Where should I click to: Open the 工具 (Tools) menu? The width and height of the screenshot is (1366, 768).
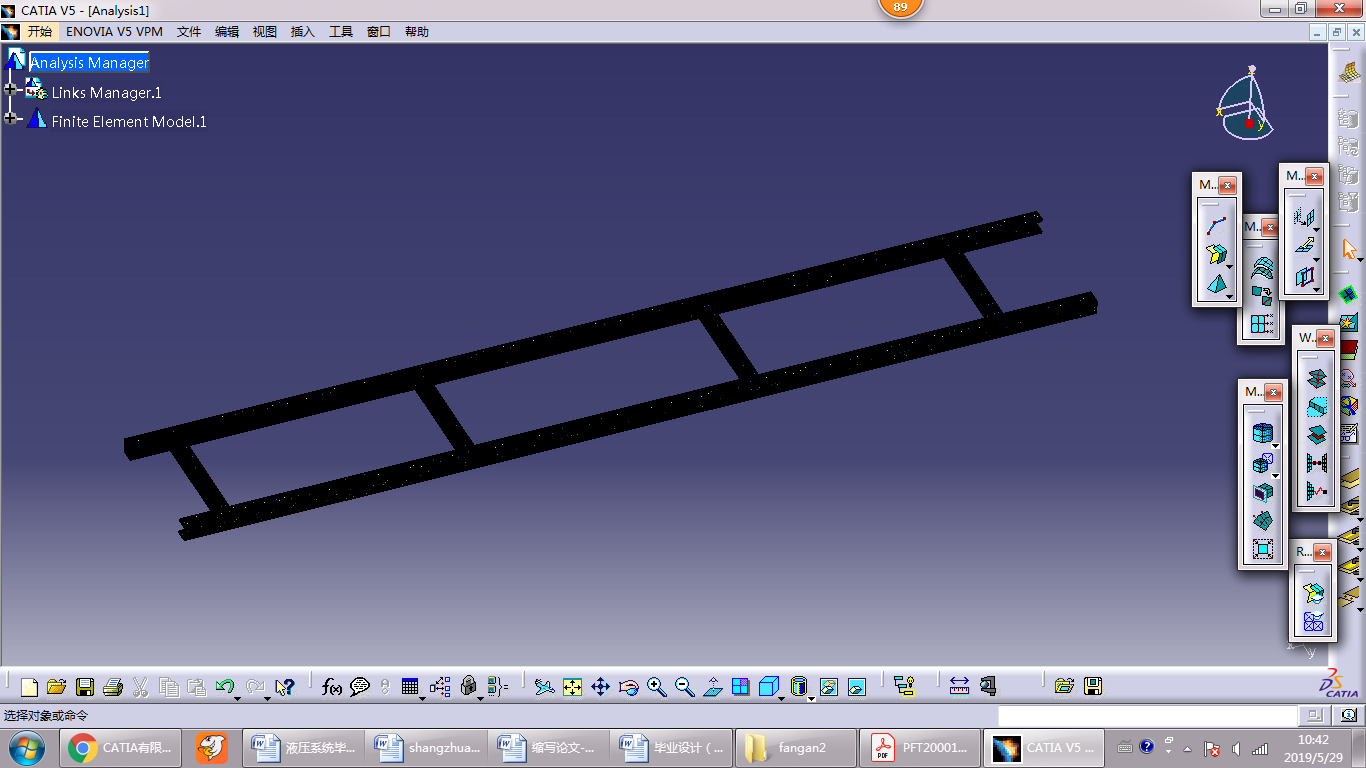click(341, 32)
